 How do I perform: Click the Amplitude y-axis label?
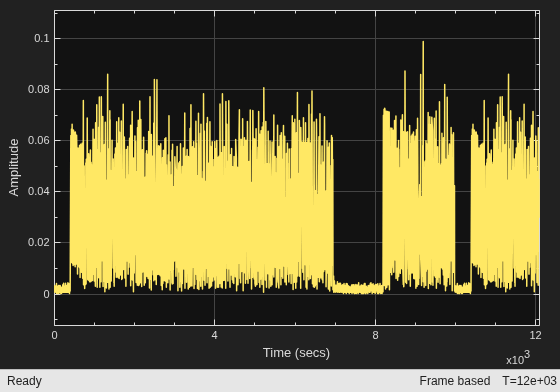(14, 167)
